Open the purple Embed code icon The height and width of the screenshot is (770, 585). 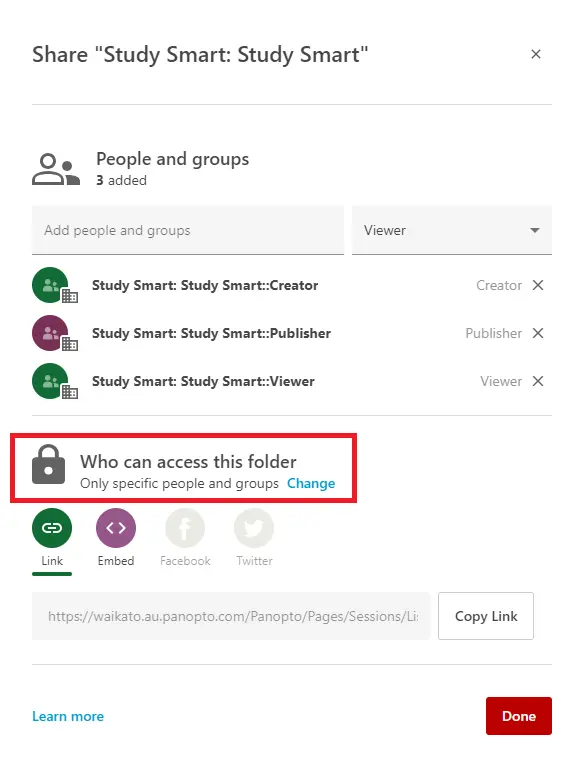click(x=116, y=528)
